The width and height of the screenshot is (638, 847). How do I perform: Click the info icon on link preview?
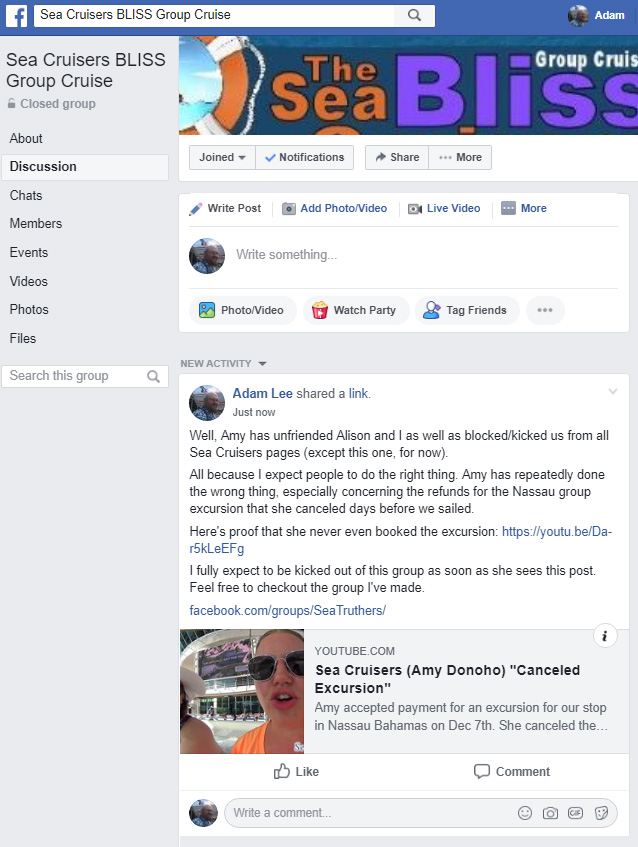[x=605, y=636]
